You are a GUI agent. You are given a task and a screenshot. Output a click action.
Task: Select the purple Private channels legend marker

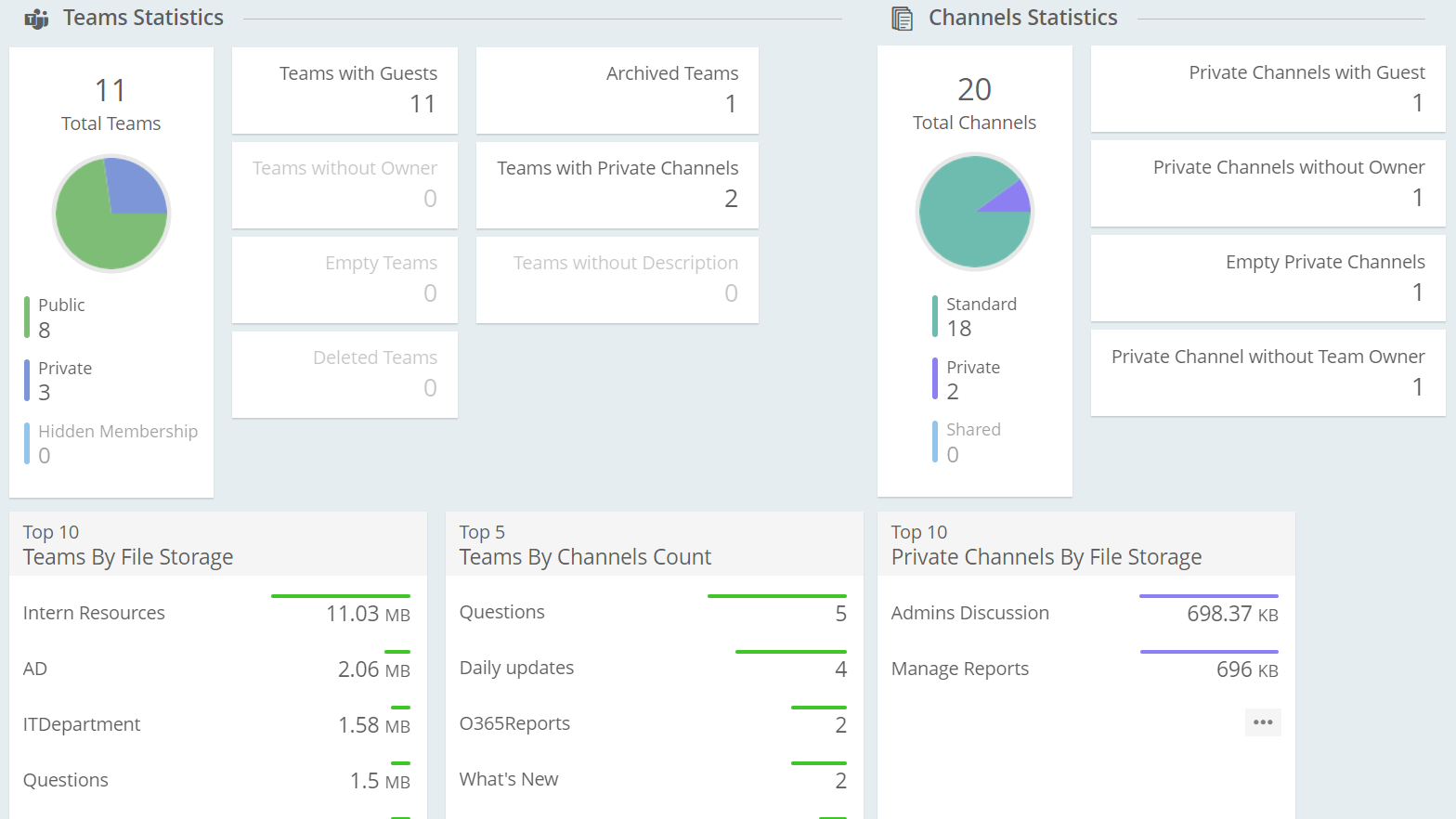(935, 379)
